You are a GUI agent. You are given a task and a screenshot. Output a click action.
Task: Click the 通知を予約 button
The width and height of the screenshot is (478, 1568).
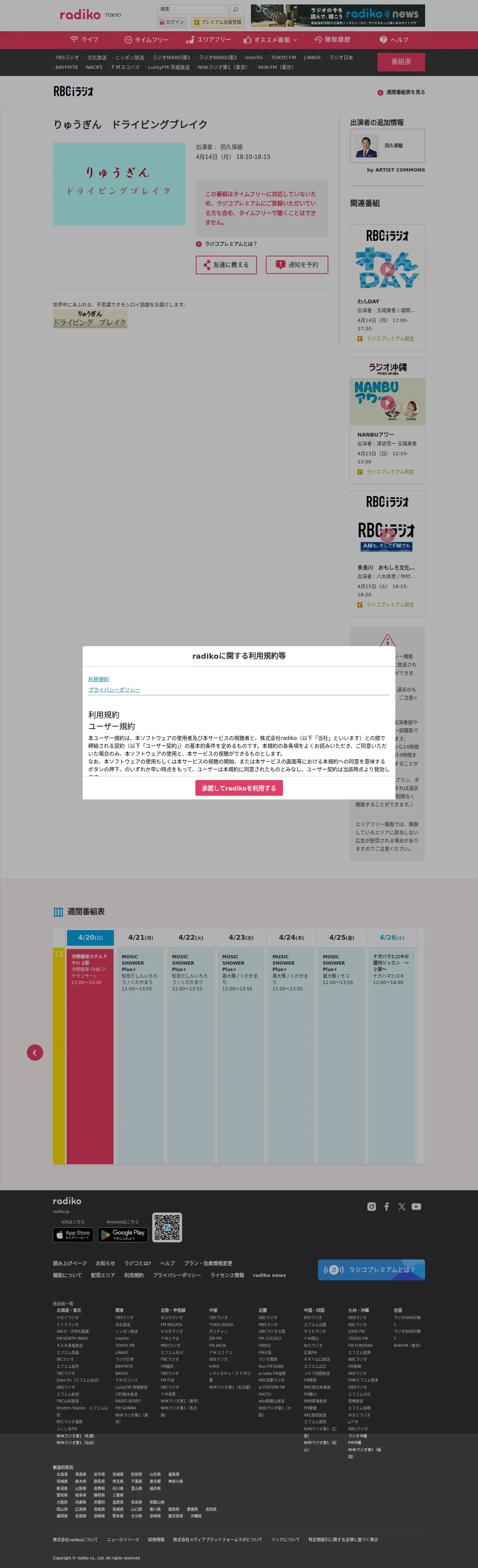pyautogui.click(x=297, y=265)
